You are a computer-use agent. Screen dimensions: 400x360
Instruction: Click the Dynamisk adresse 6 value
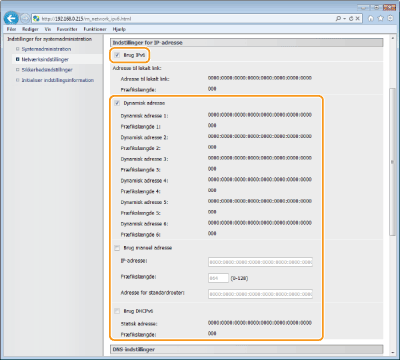coord(260,222)
